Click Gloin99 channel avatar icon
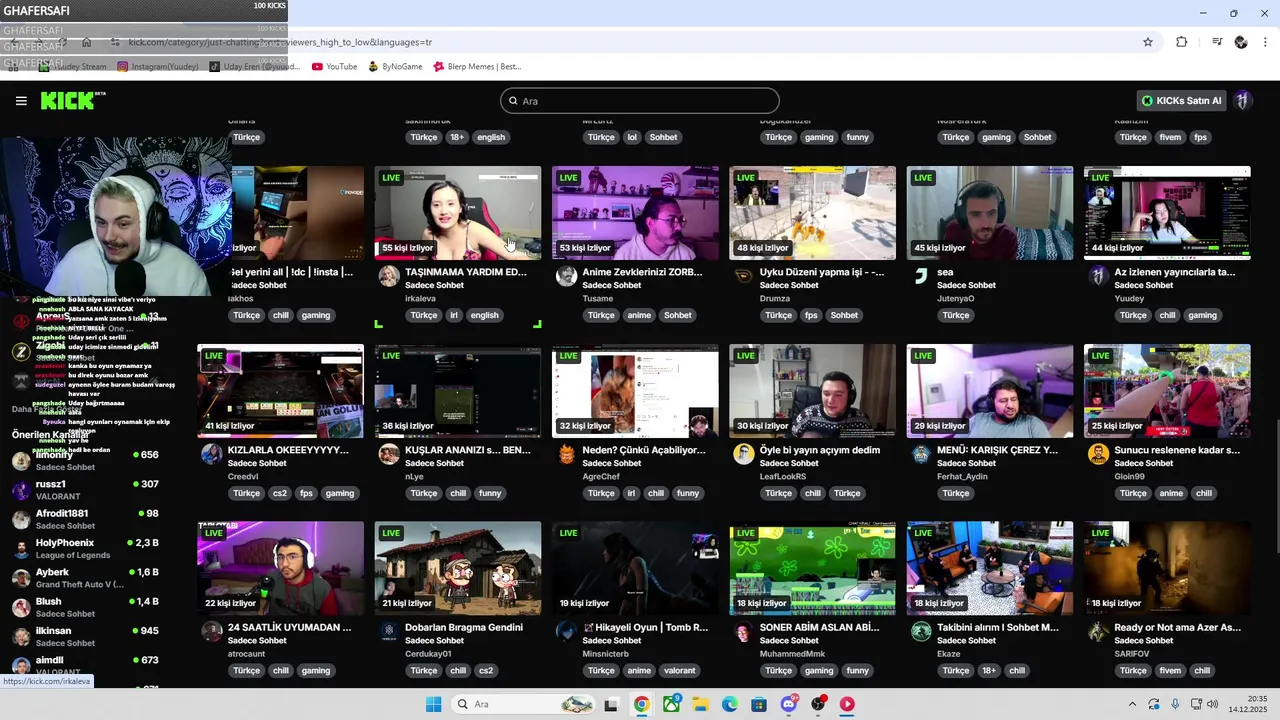 [x=1098, y=455]
